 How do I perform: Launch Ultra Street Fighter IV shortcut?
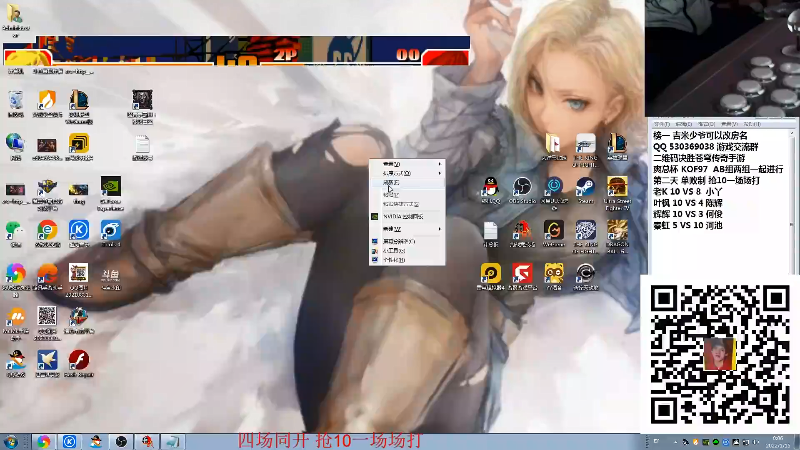(x=617, y=193)
